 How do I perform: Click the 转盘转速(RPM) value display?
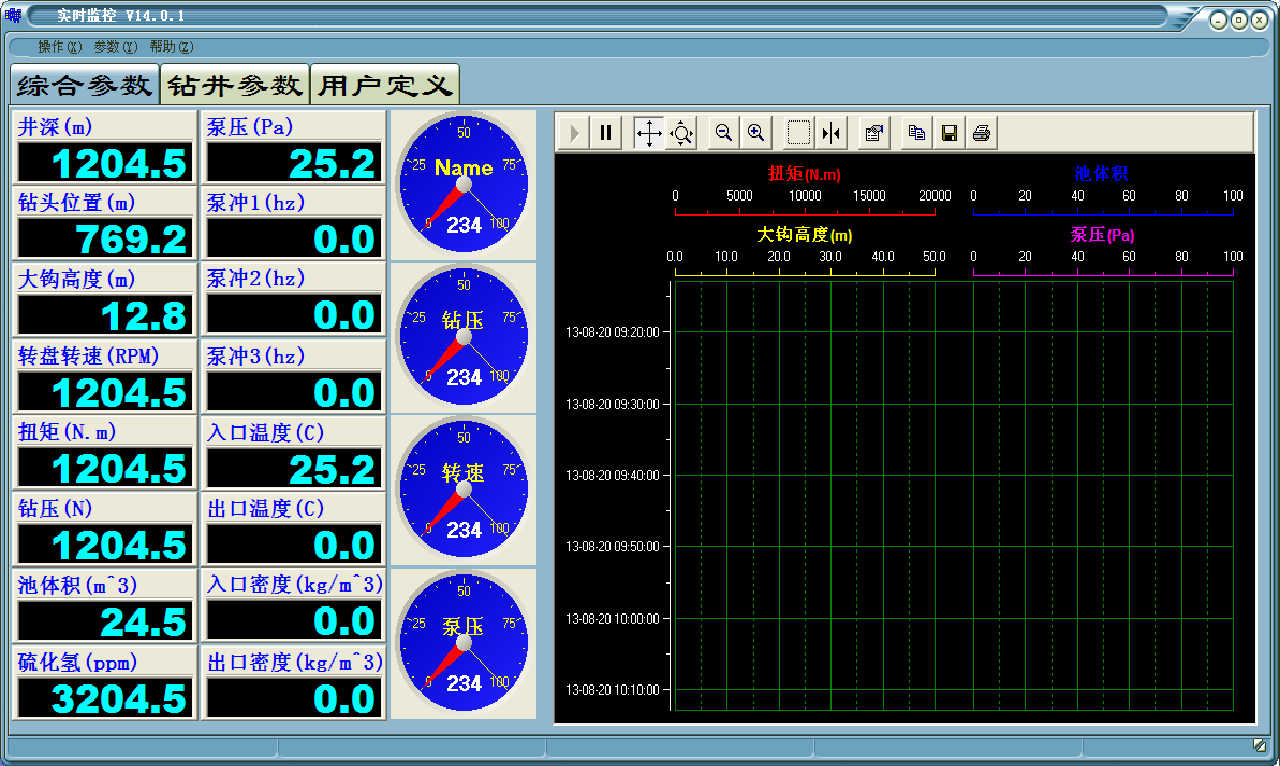(104, 393)
